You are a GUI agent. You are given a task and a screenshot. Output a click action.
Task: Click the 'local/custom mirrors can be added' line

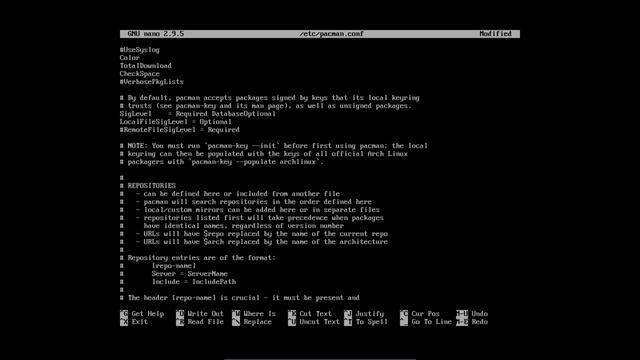click(250, 210)
